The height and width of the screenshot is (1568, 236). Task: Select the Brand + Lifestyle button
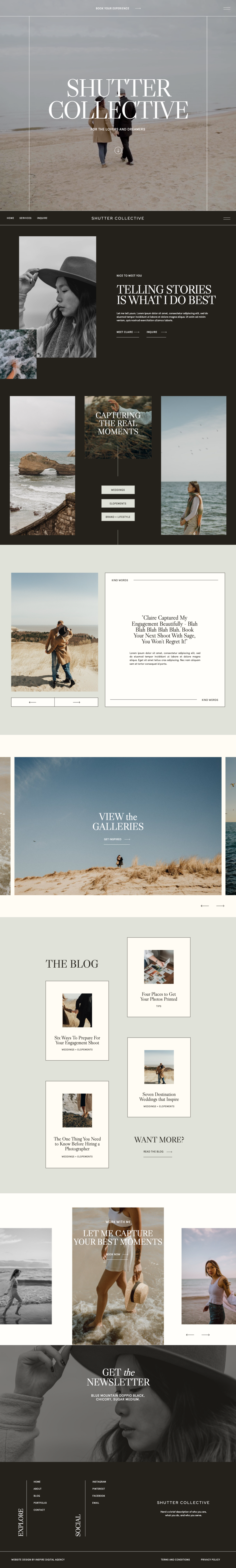(x=118, y=517)
